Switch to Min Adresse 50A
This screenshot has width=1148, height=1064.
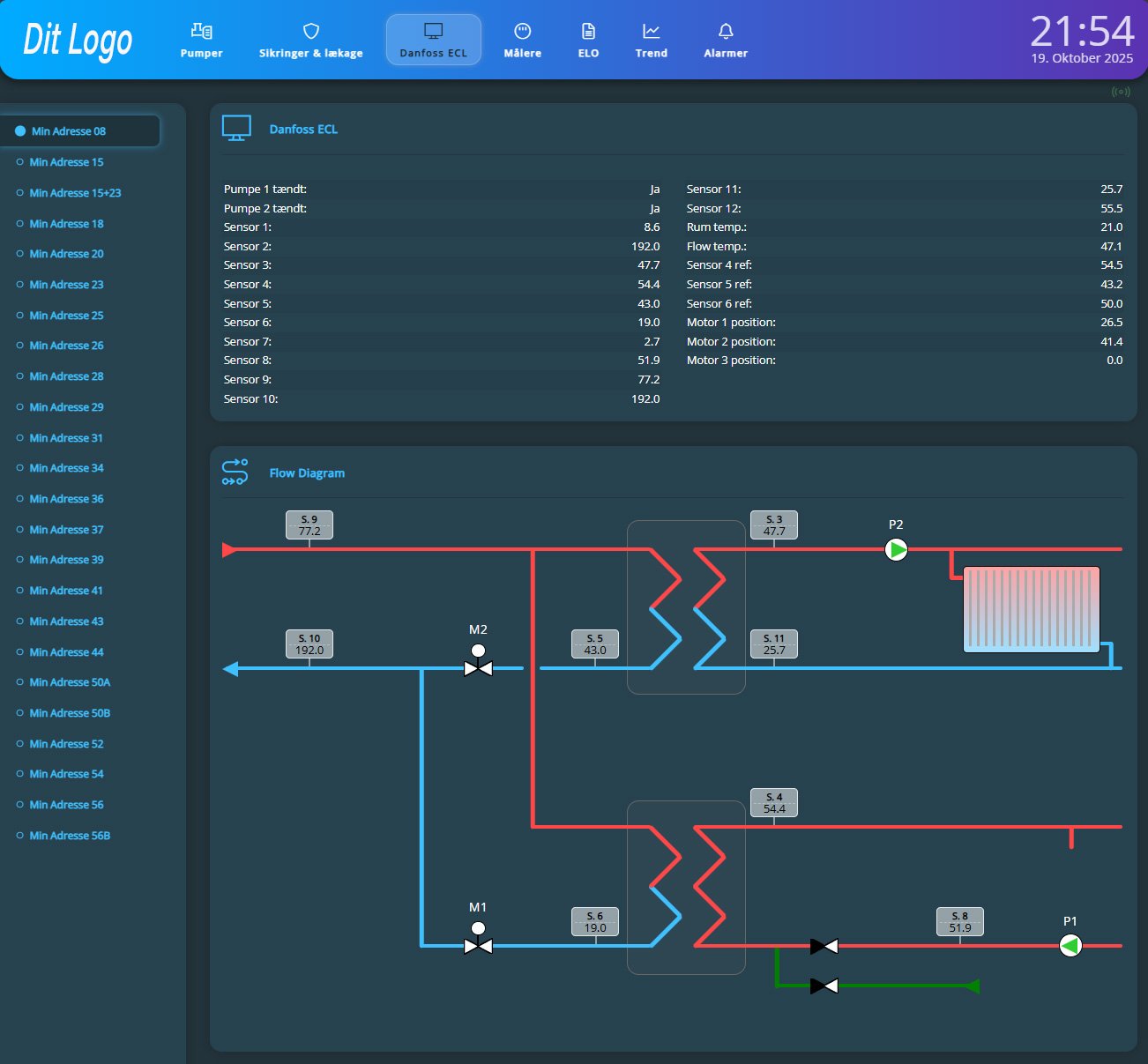coord(70,682)
